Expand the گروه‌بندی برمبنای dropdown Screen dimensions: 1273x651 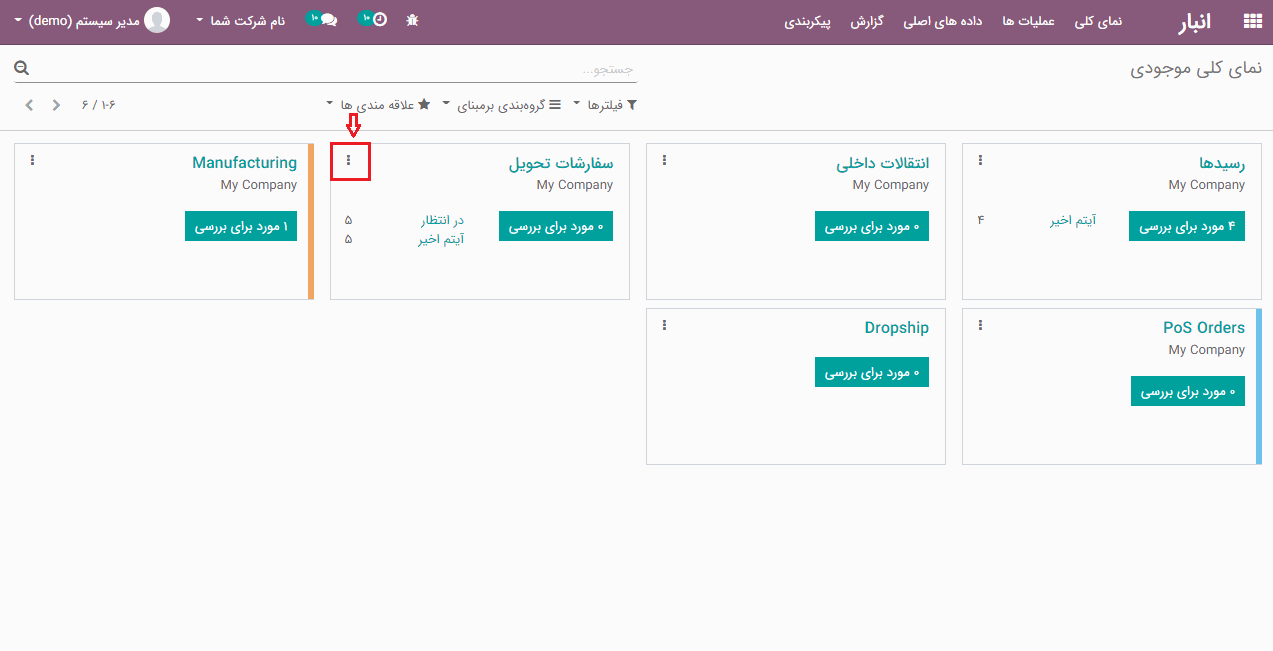503,105
